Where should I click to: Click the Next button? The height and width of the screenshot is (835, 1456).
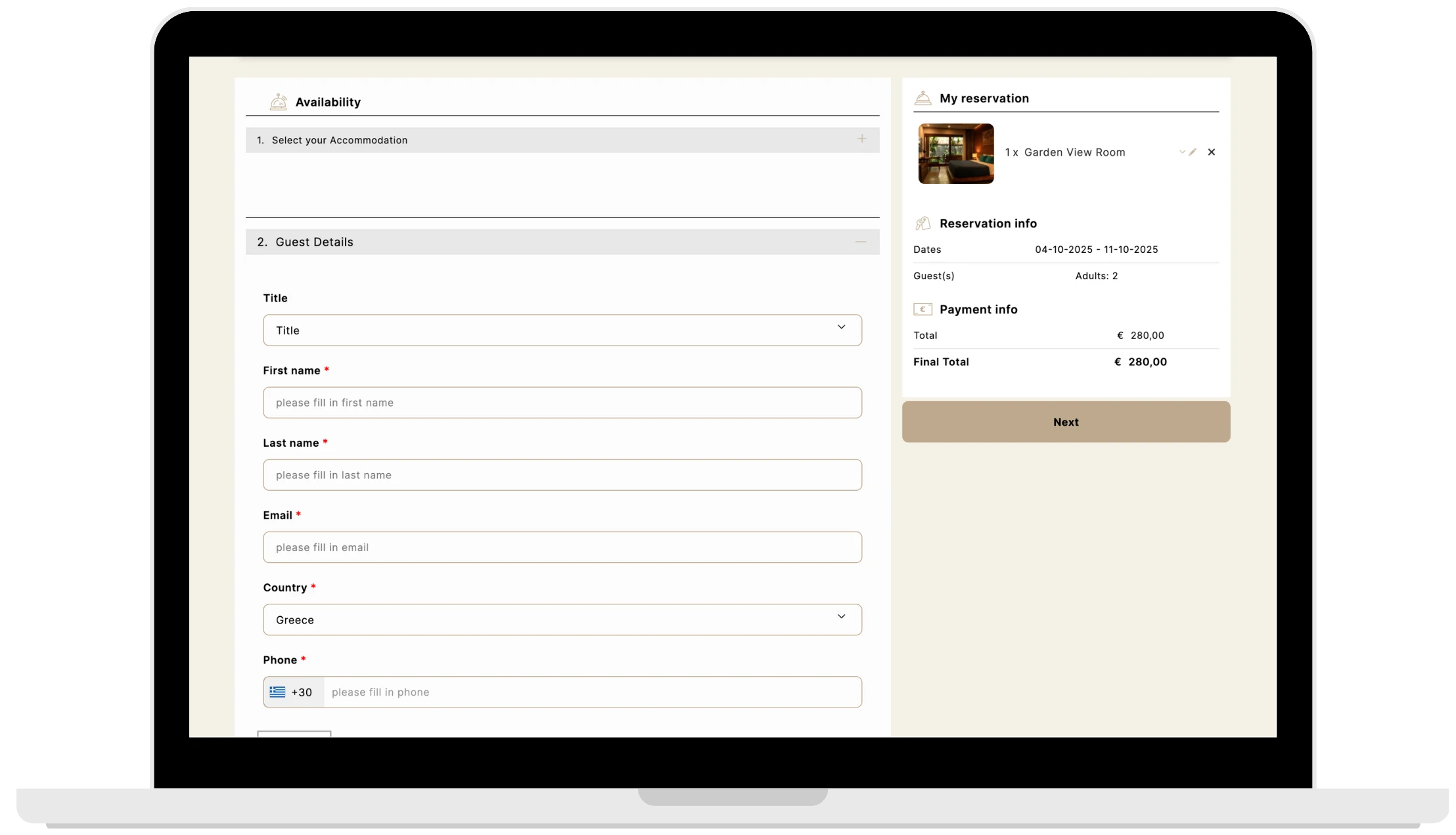tap(1066, 422)
